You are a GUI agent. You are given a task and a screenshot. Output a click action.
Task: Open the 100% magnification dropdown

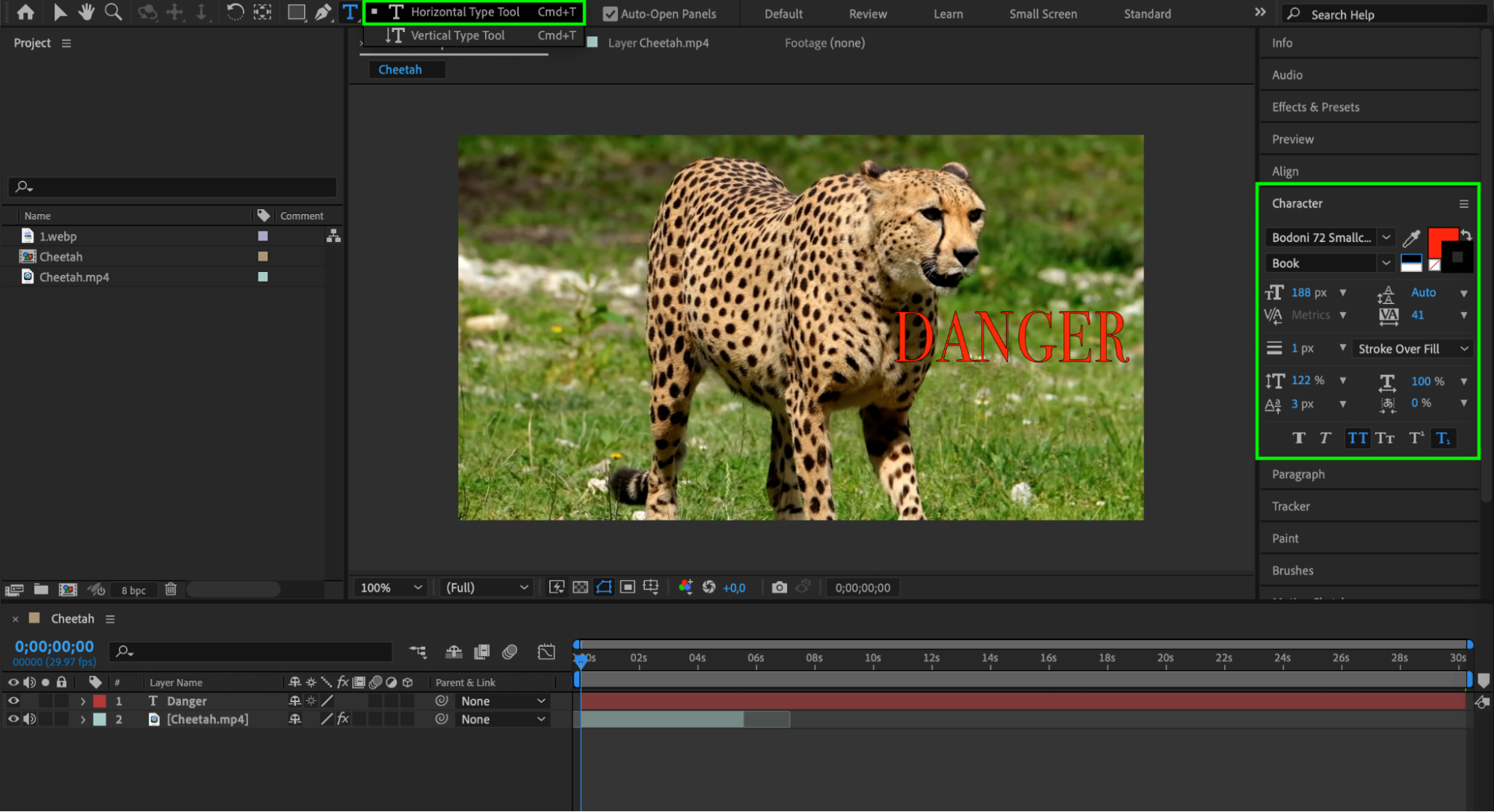tap(391, 588)
